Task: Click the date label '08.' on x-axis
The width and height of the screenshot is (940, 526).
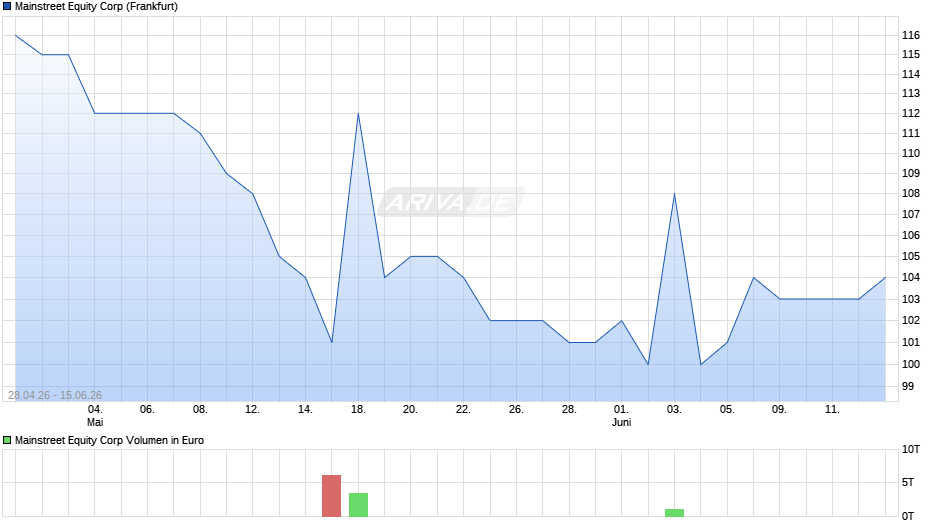Action: (200, 410)
